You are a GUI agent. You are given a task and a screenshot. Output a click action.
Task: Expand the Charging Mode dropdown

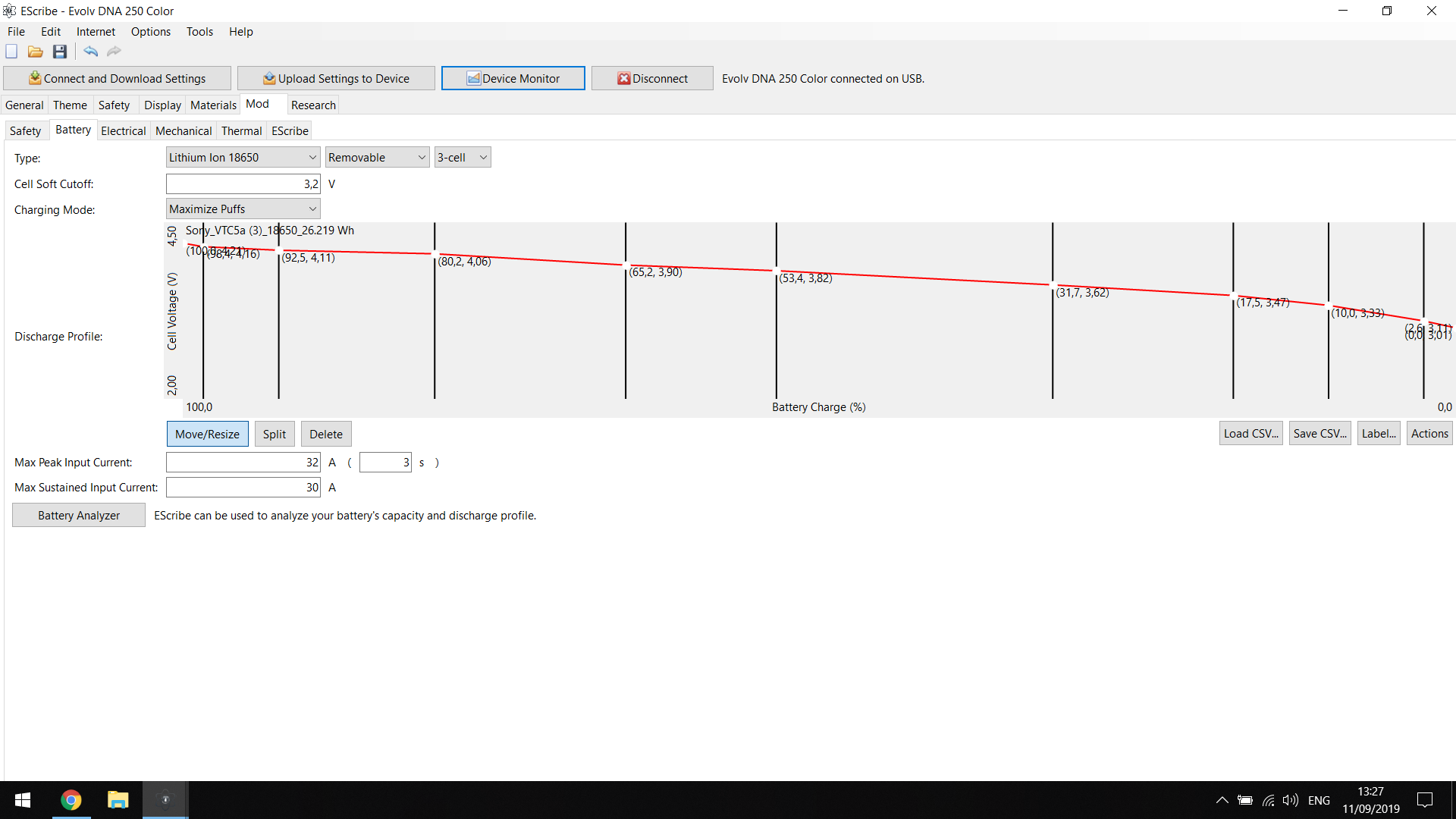click(243, 209)
